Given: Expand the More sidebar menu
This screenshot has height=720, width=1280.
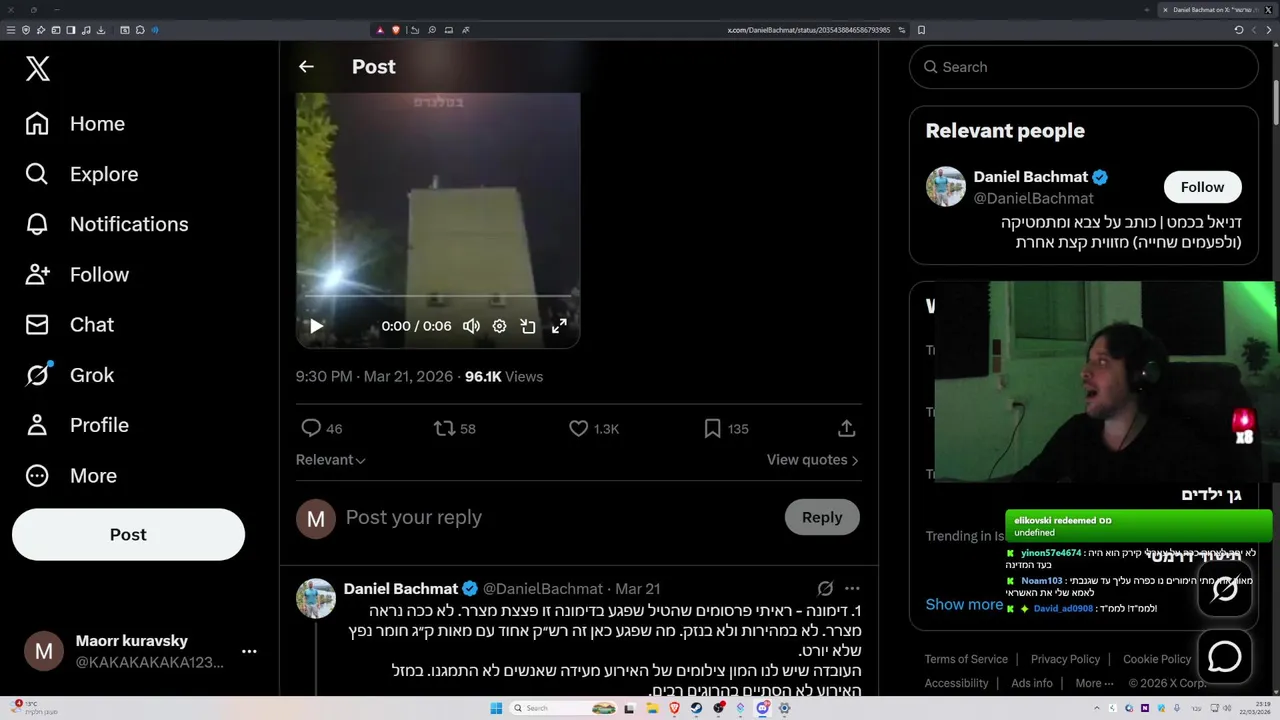Looking at the screenshot, I should click(x=71, y=476).
